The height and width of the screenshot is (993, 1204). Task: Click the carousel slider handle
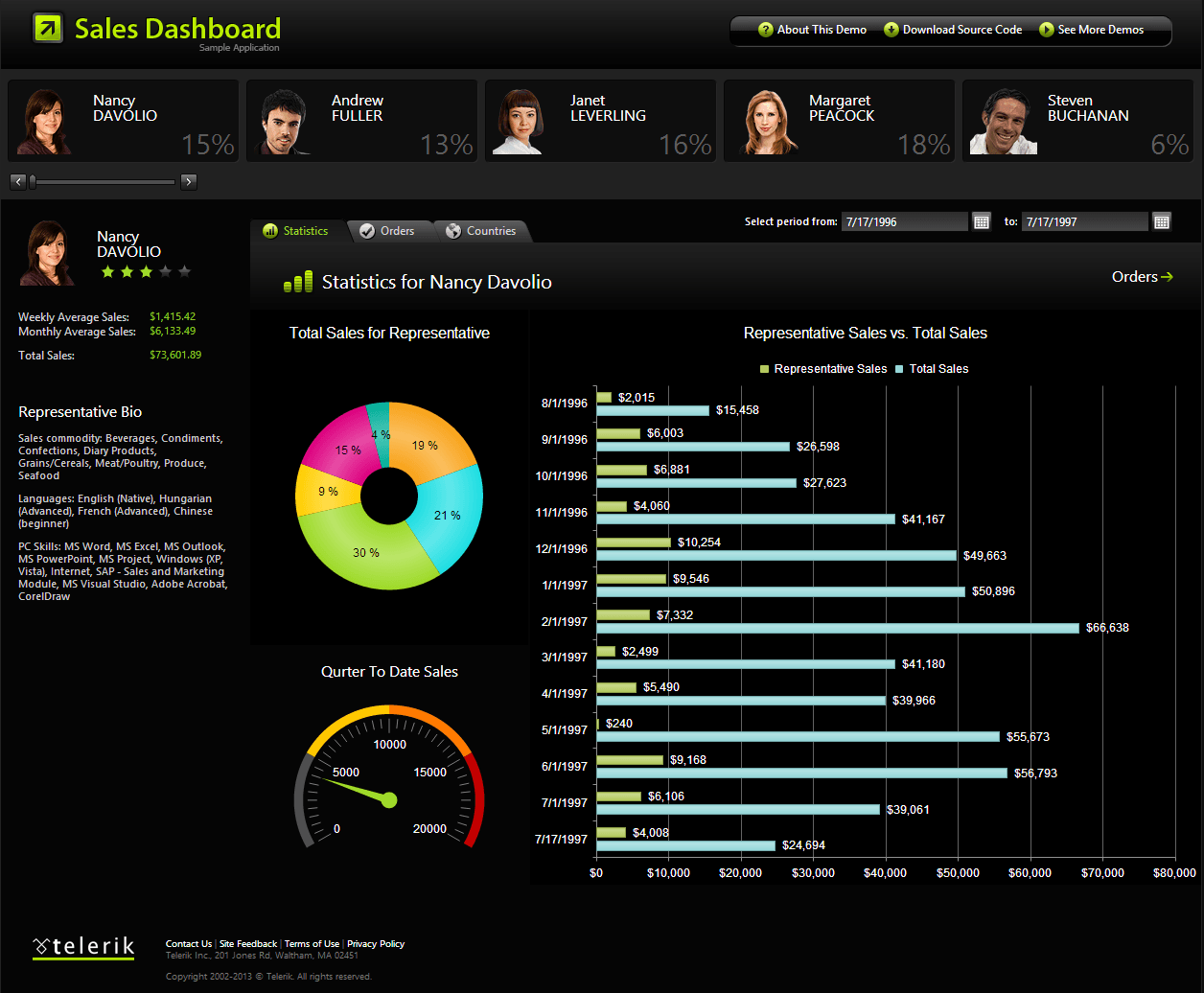(35, 179)
